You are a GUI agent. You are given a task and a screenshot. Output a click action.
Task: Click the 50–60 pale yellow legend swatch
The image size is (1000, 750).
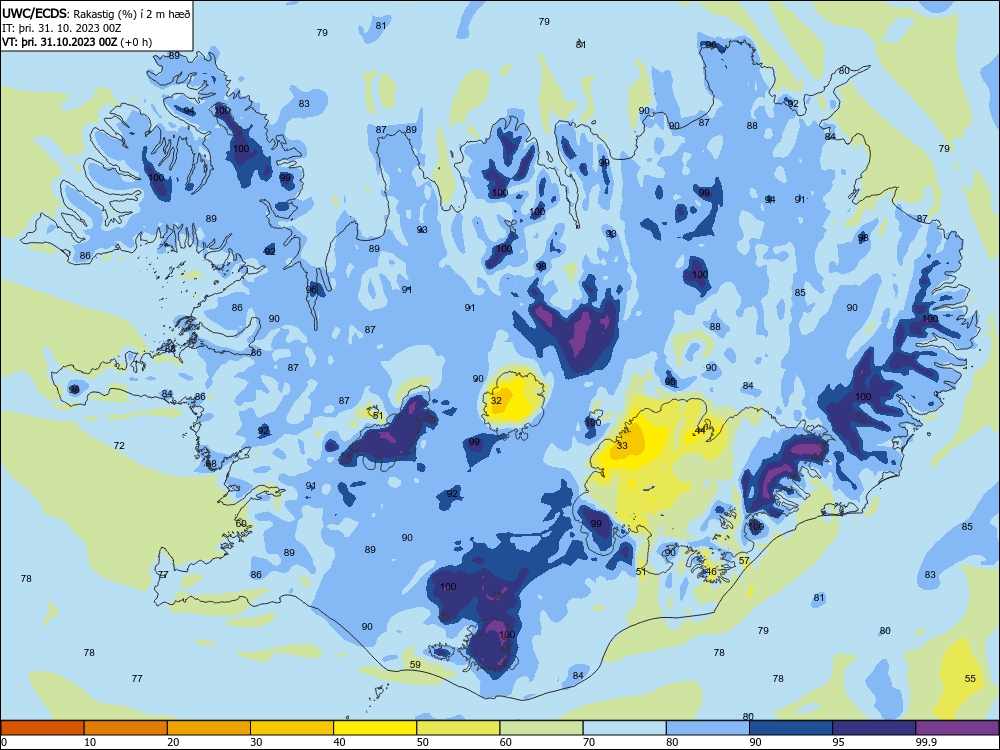point(458,728)
